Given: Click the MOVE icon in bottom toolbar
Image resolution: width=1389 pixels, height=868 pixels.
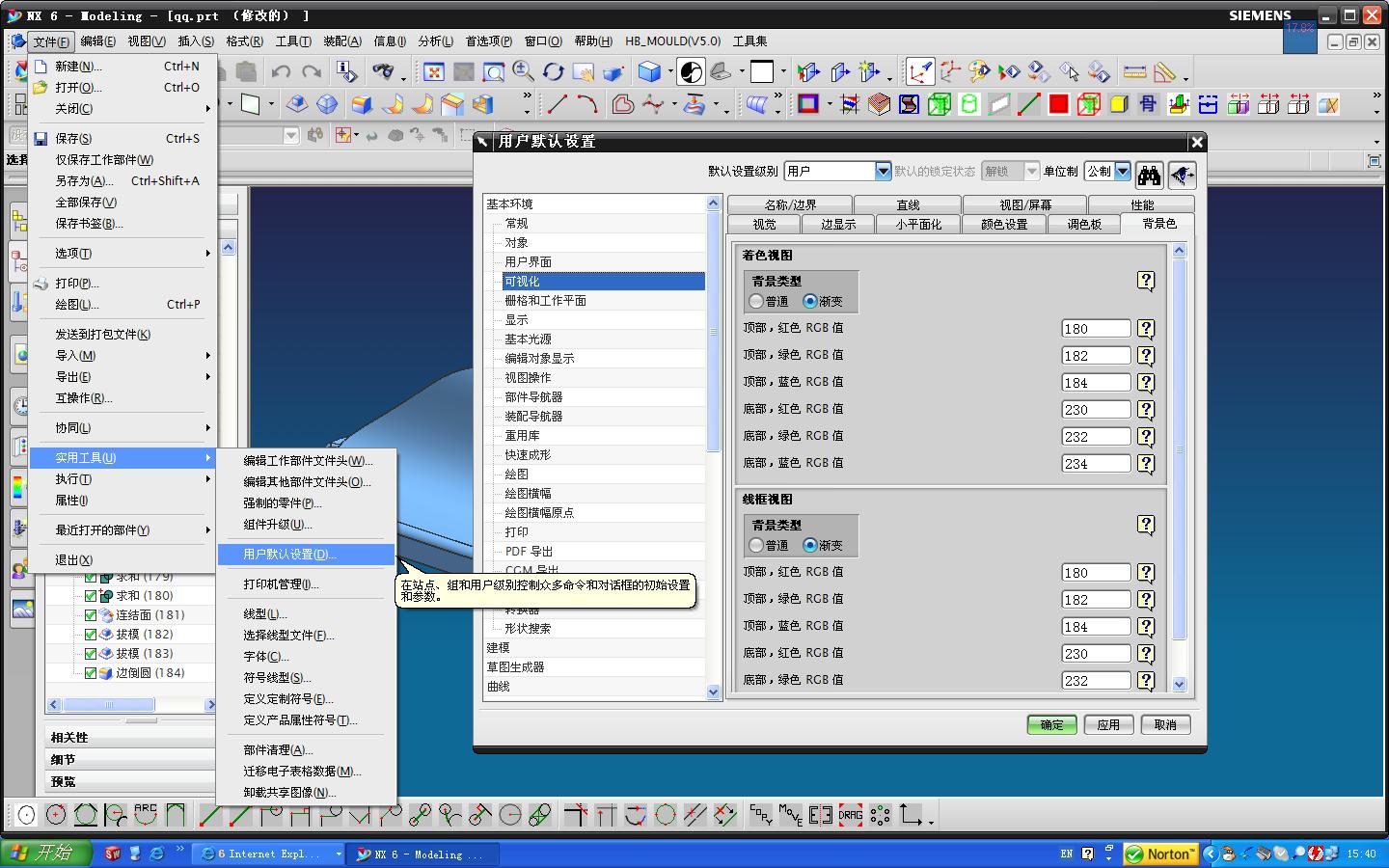Looking at the screenshot, I should [791, 815].
